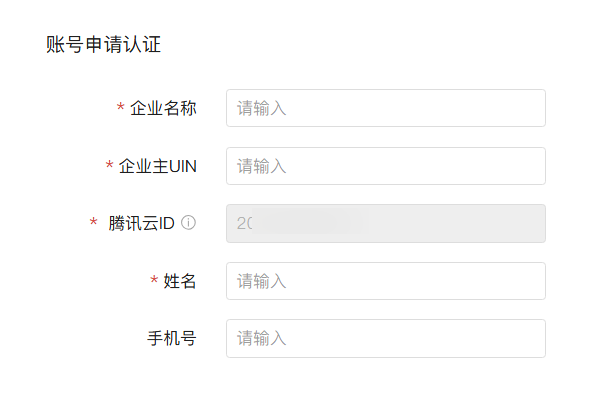The width and height of the screenshot is (612, 415).
Task: Click the 请输入 placeholder in the 姓名 field
Action: (262, 281)
